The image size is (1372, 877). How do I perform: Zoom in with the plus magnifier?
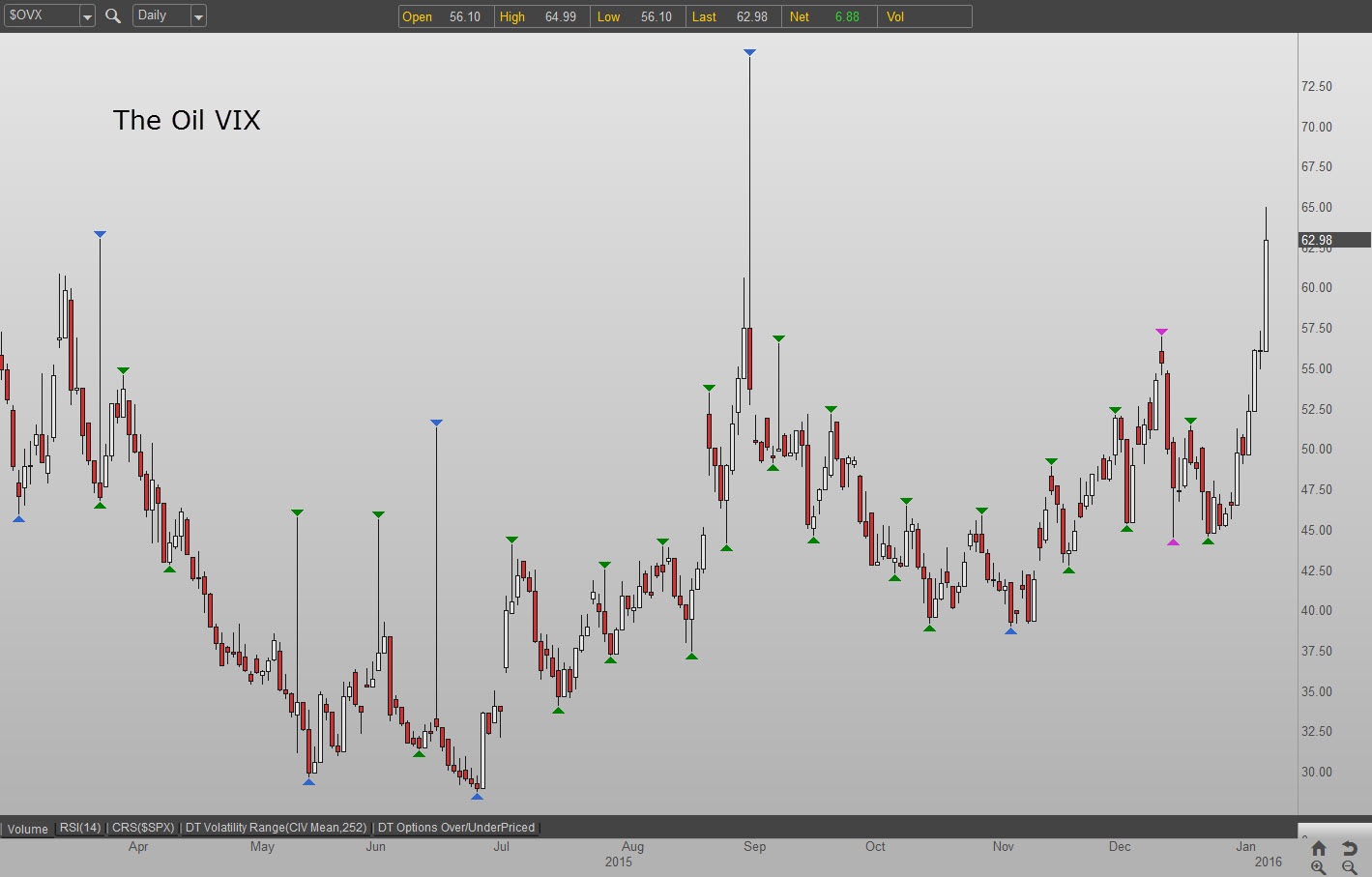tap(1319, 867)
